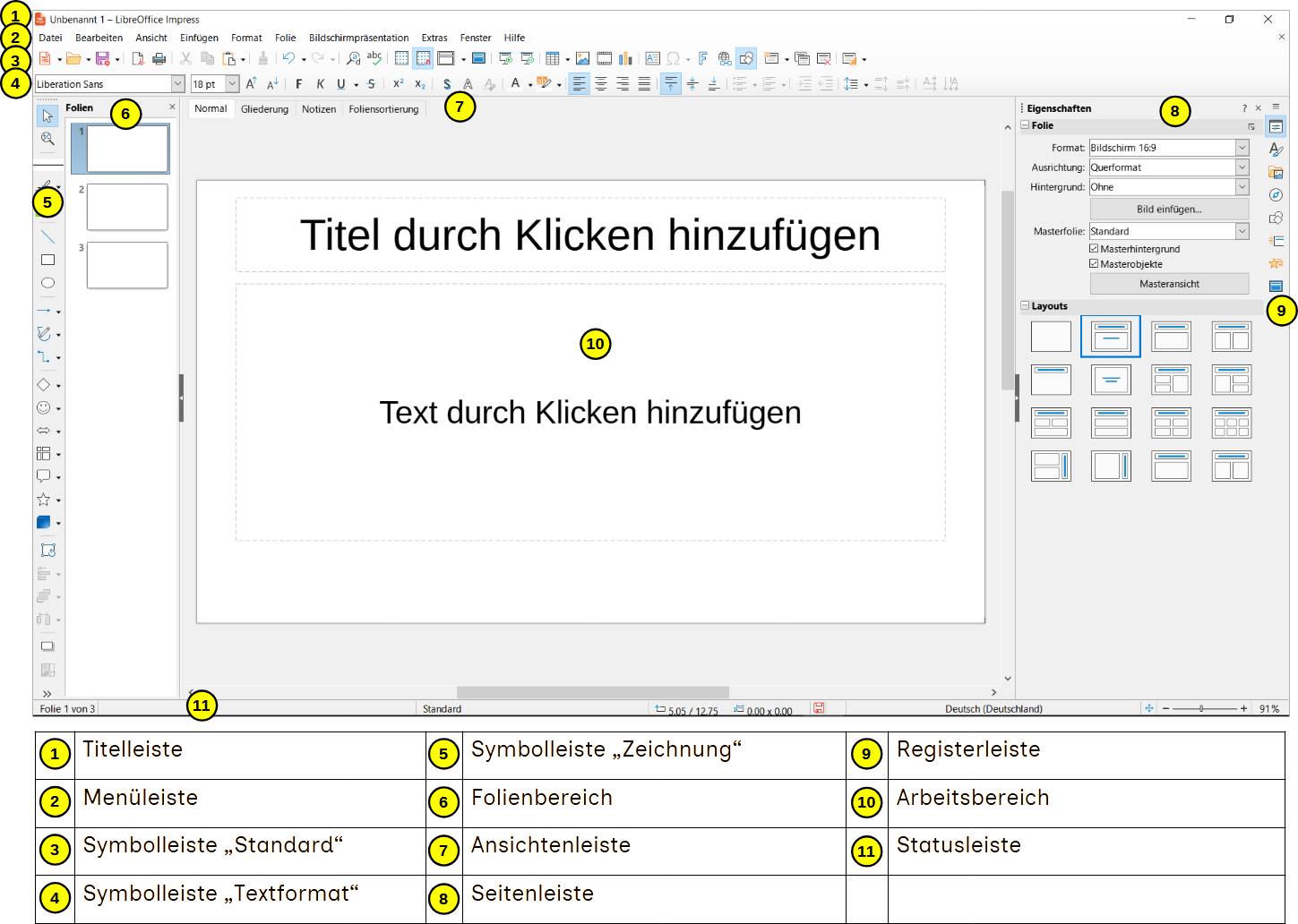Toggle strikethrough formatting
The width and height of the screenshot is (1298, 924).
pyautogui.click(x=371, y=84)
